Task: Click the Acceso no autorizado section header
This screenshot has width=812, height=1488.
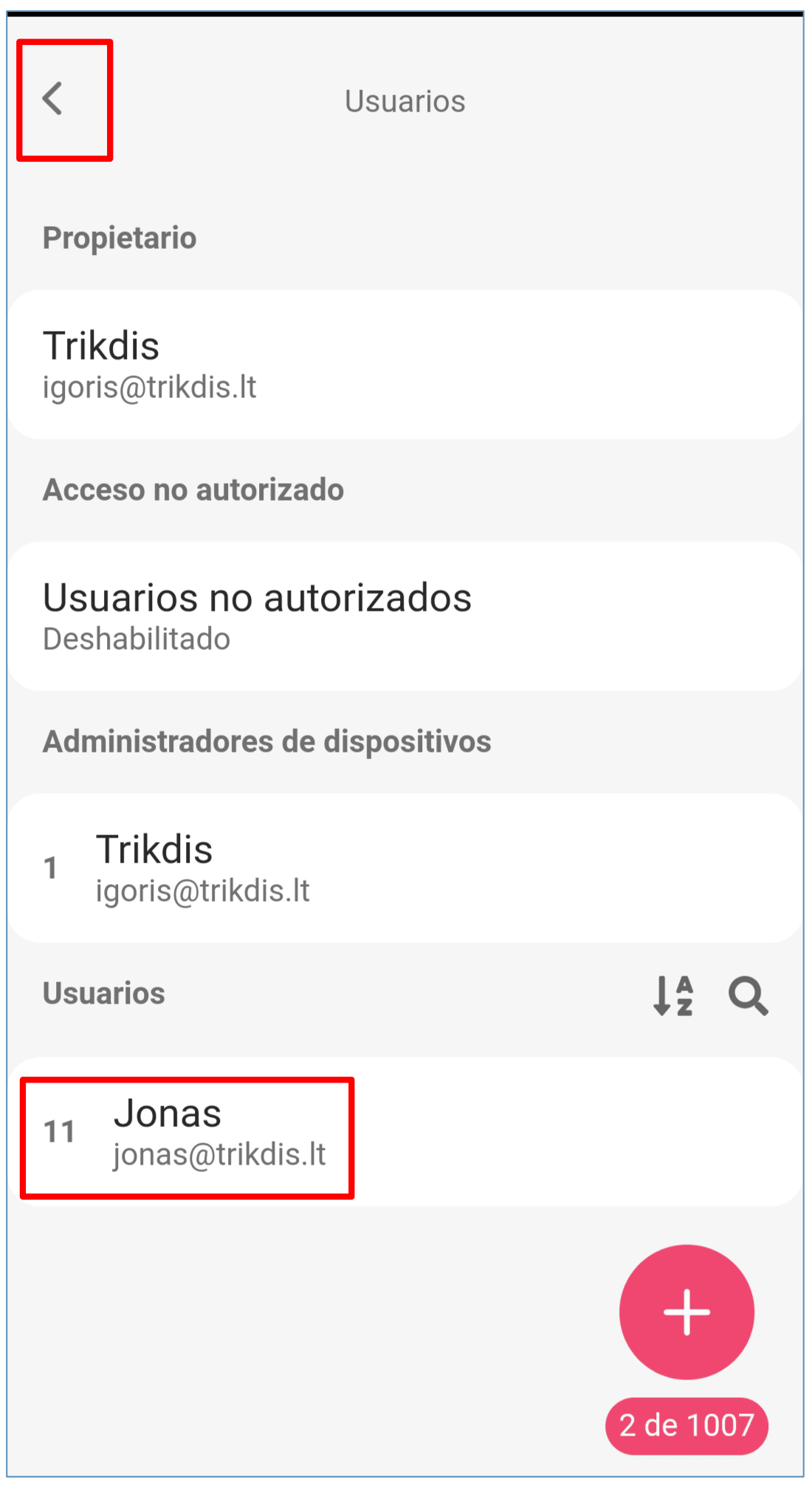Action: coord(193,490)
